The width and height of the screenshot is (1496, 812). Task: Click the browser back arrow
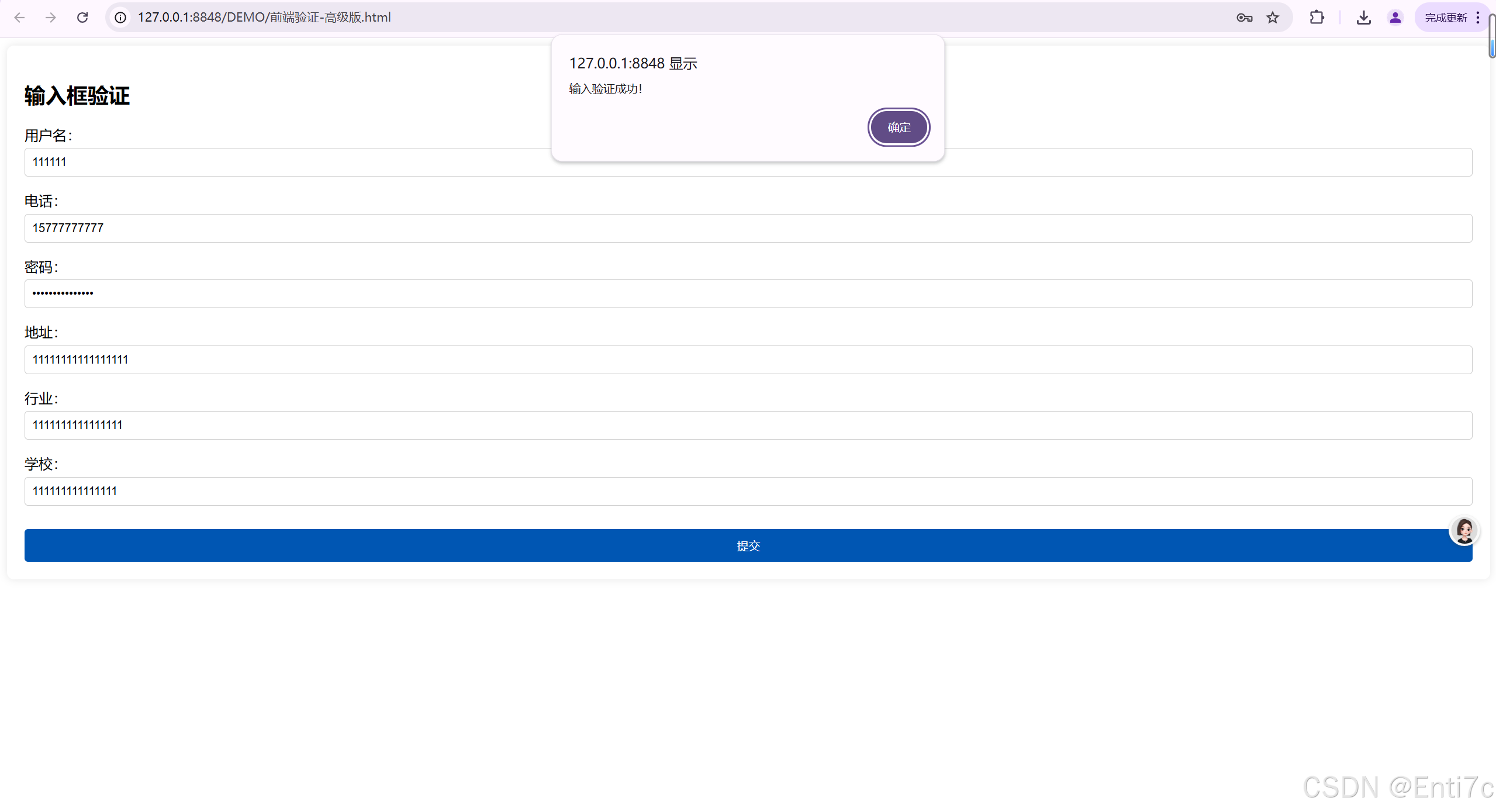[x=19, y=18]
